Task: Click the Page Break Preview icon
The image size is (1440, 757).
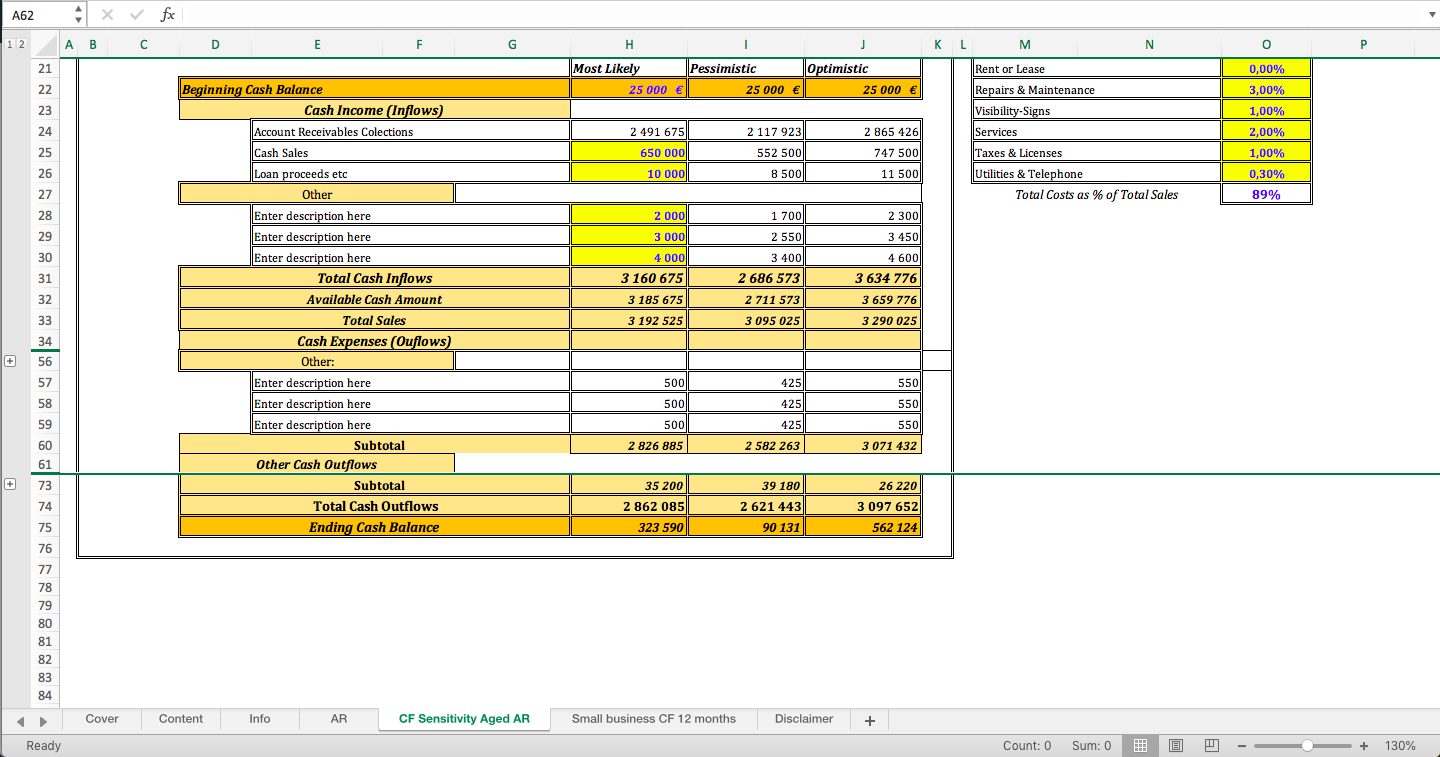Action: point(1211,745)
